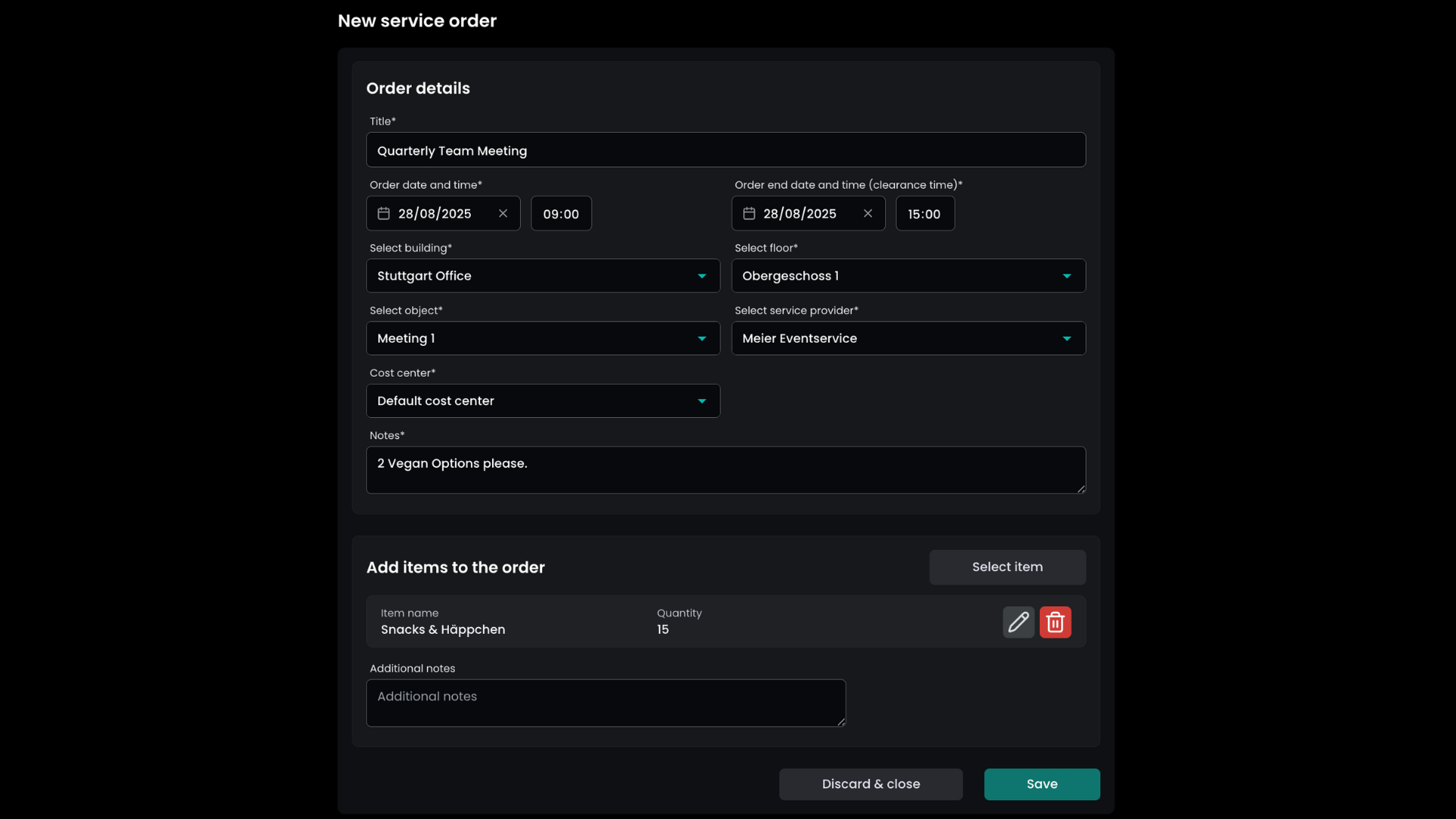Expand the Cost center dropdown
The height and width of the screenshot is (819, 1456).
[543, 401]
